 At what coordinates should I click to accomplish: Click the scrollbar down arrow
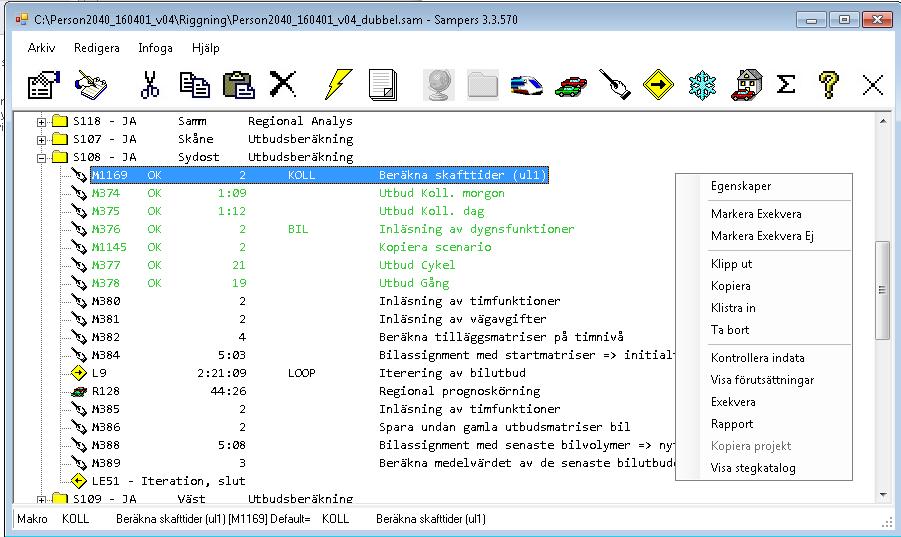pyautogui.click(x=883, y=495)
